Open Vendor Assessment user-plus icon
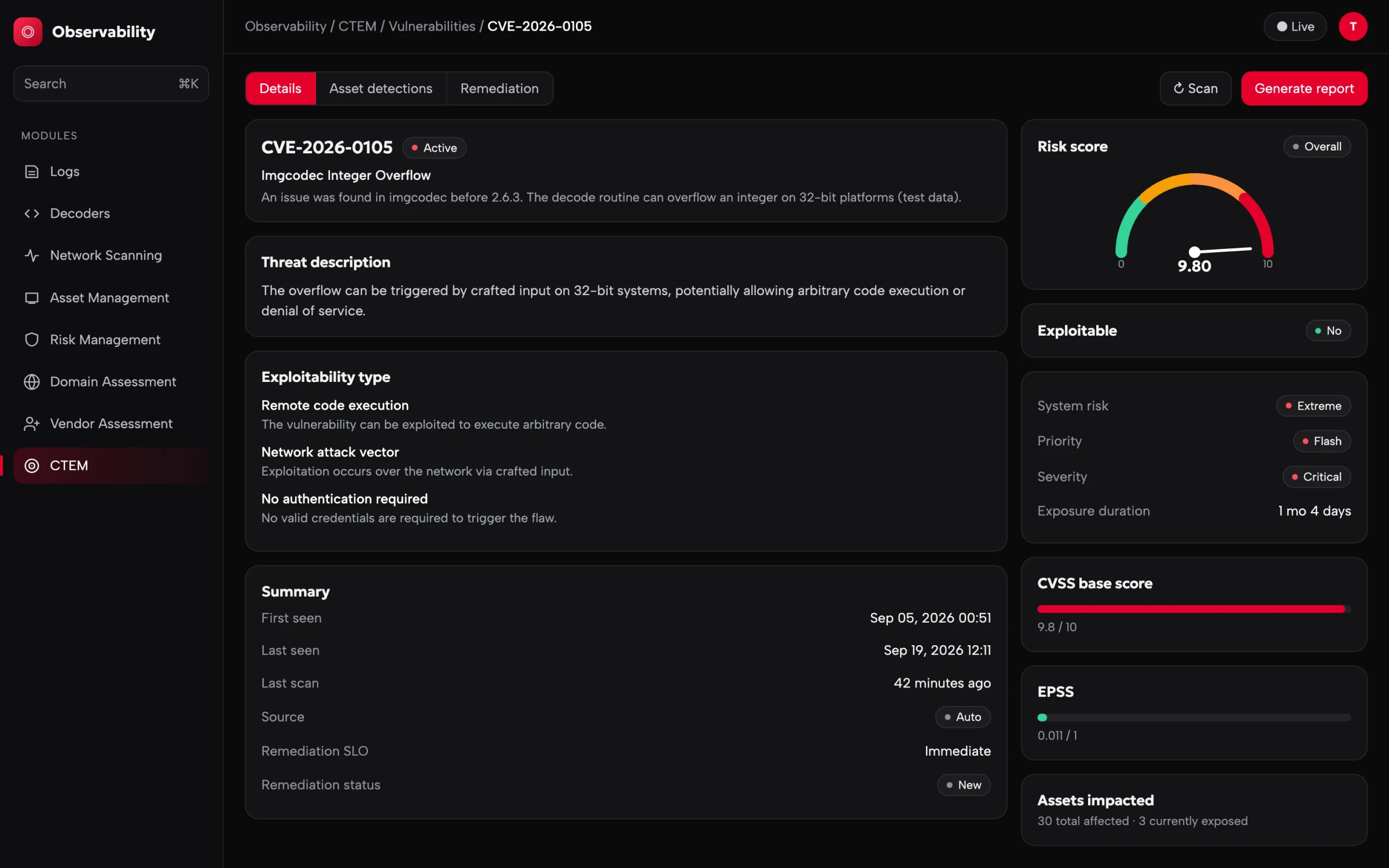This screenshot has width=1389, height=868. [x=32, y=424]
